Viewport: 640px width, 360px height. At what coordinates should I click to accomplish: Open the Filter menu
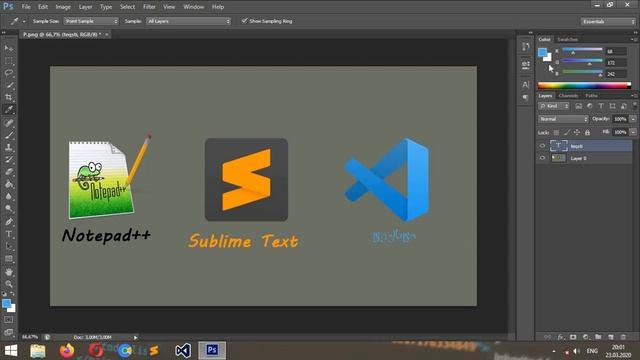tap(149, 7)
